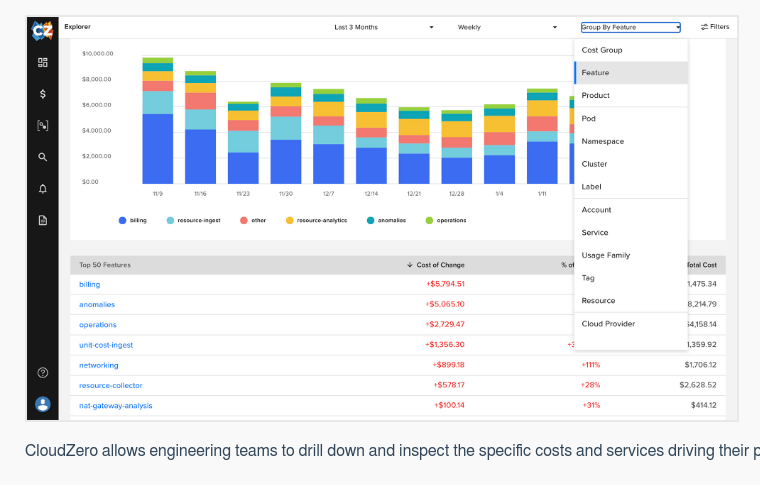Collapse the Group By Feature dropdown
The width and height of the screenshot is (760, 495).
[x=630, y=27]
